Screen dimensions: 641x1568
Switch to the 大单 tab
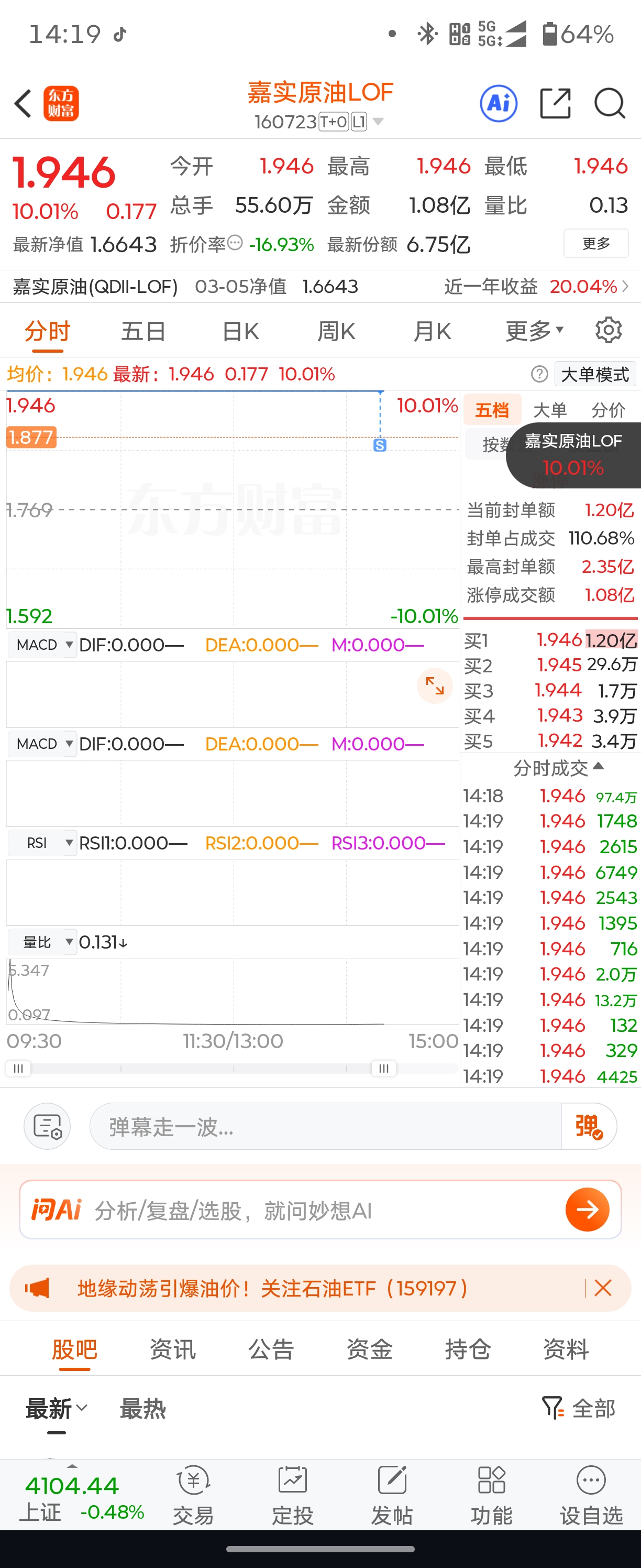(x=550, y=410)
